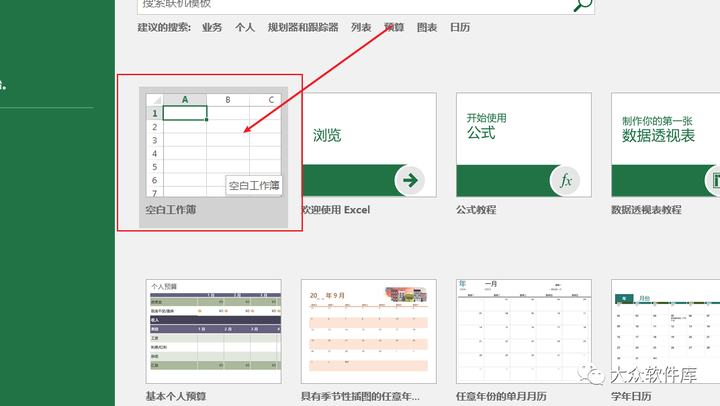Click the fx formula circle icon
Image resolution: width=720 pixels, height=406 pixels.
(565, 180)
